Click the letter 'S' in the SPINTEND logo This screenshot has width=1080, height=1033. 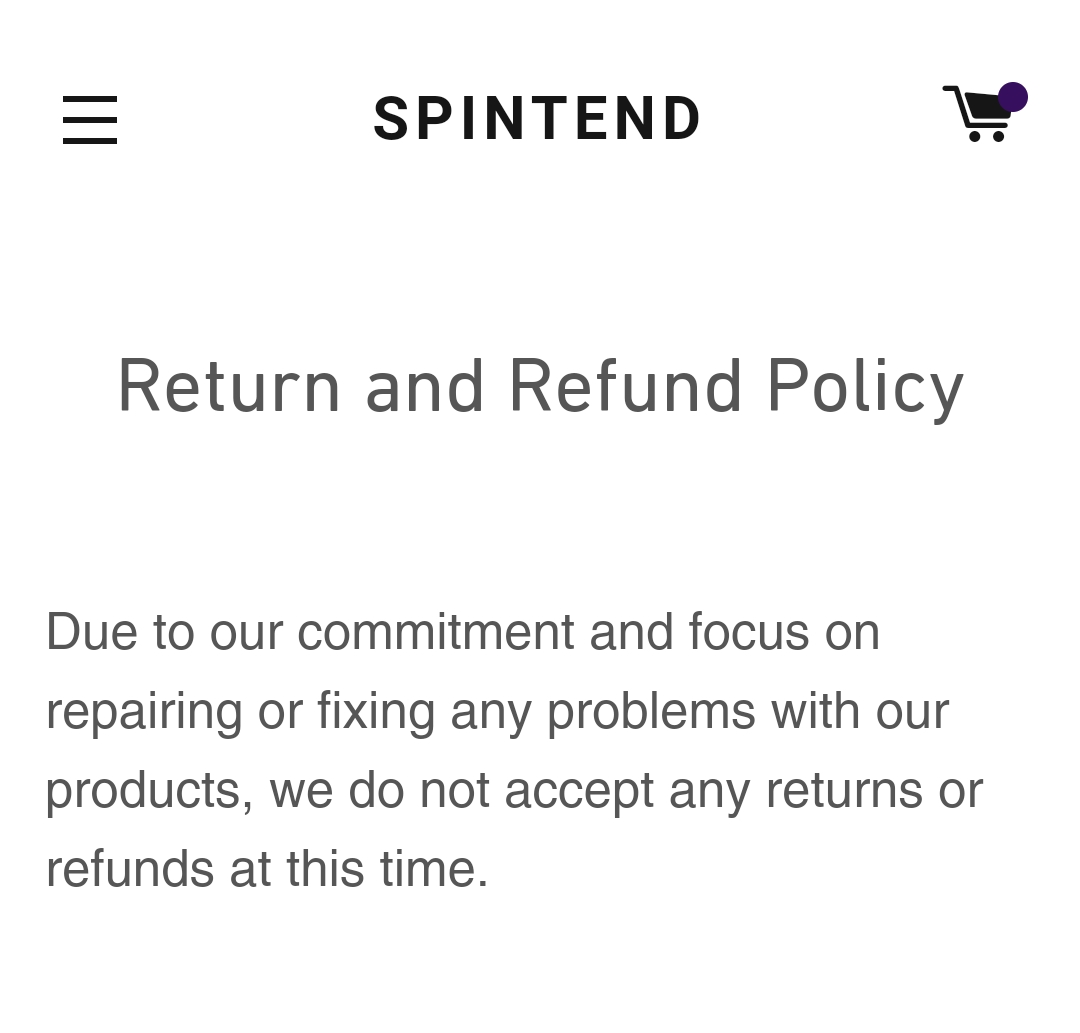coord(390,120)
